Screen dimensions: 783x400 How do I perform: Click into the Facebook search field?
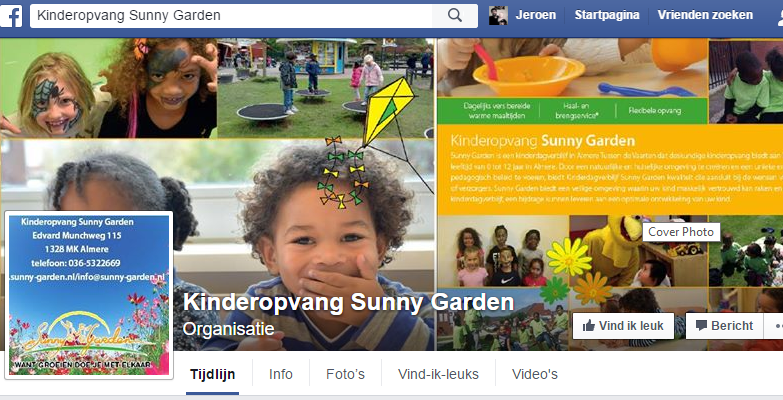point(231,15)
